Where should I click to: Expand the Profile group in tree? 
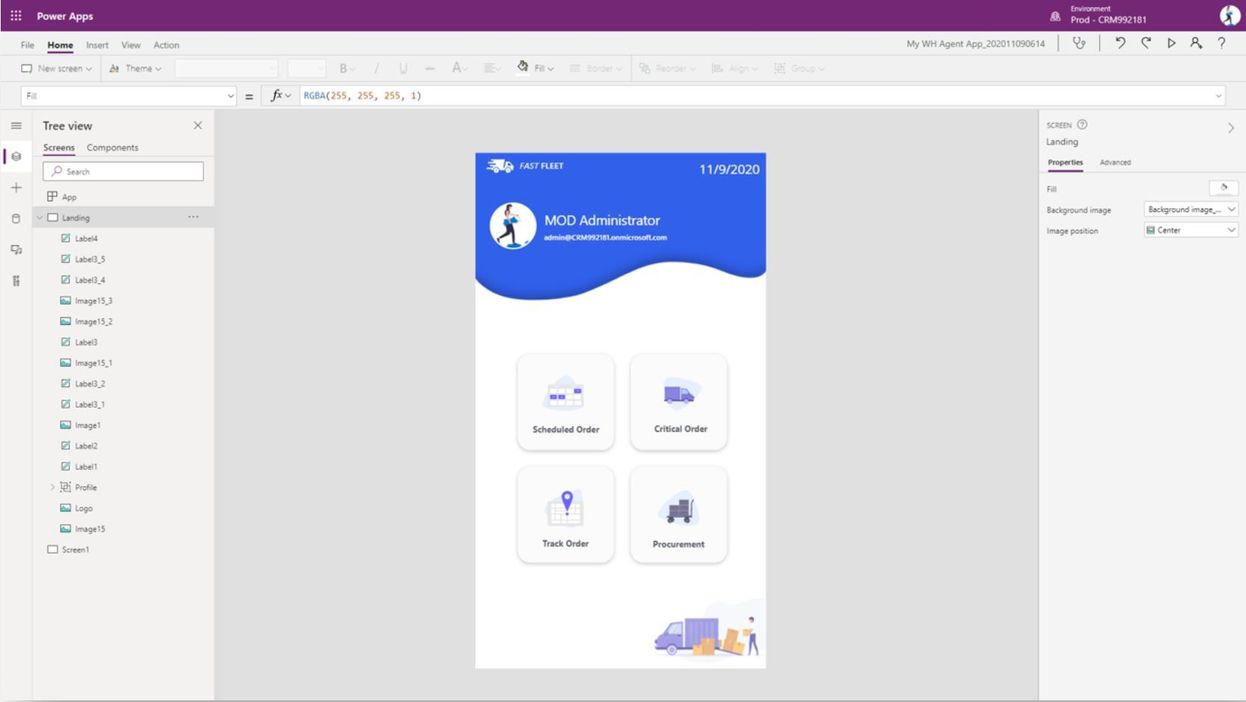(53, 487)
